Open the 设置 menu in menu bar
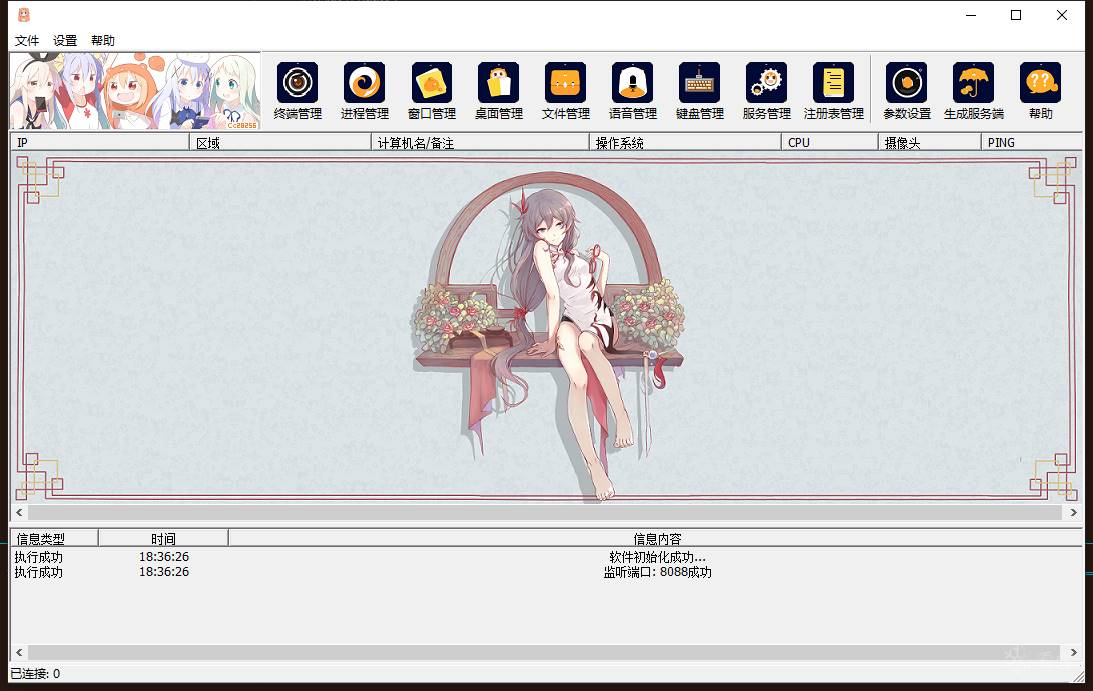Viewport: 1093px width, 691px height. (x=65, y=41)
